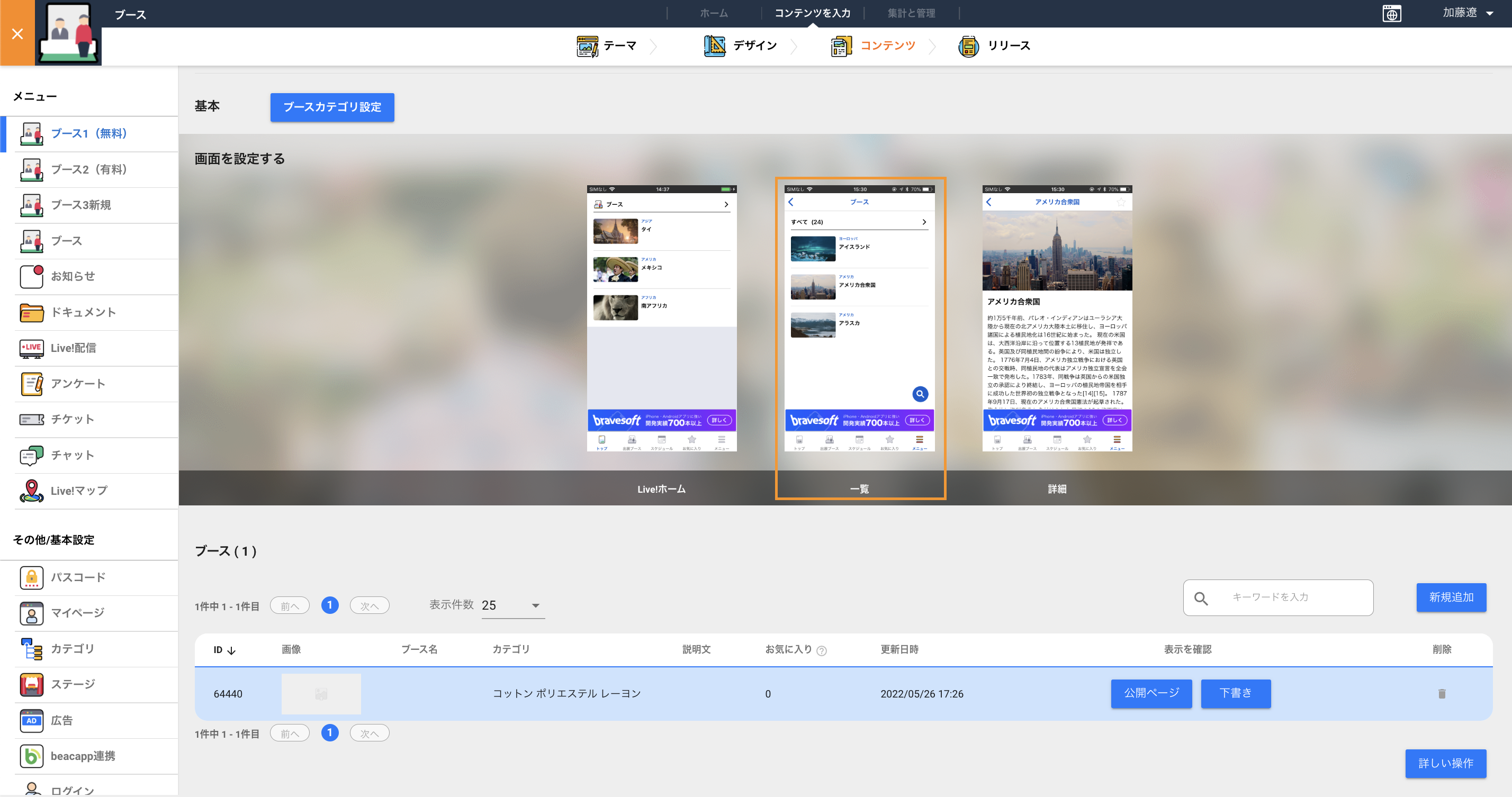
Task: Click the 2022/05/26 17:26 cell
Action: click(x=922, y=694)
